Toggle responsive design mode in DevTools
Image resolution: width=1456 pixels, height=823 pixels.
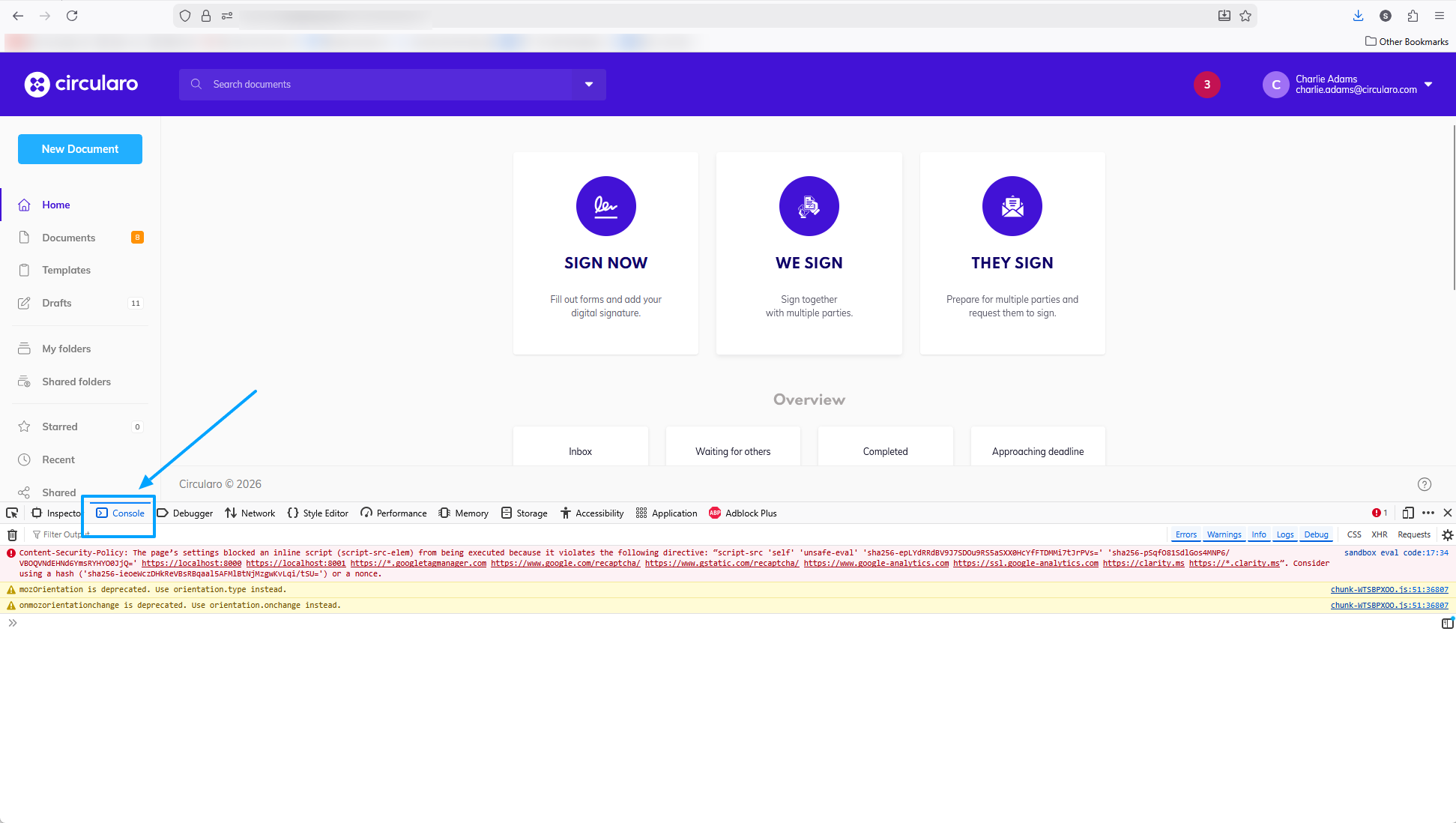1407,513
